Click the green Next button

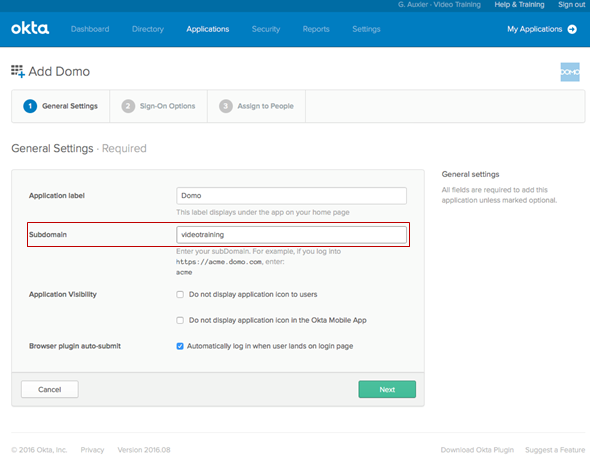(387, 389)
